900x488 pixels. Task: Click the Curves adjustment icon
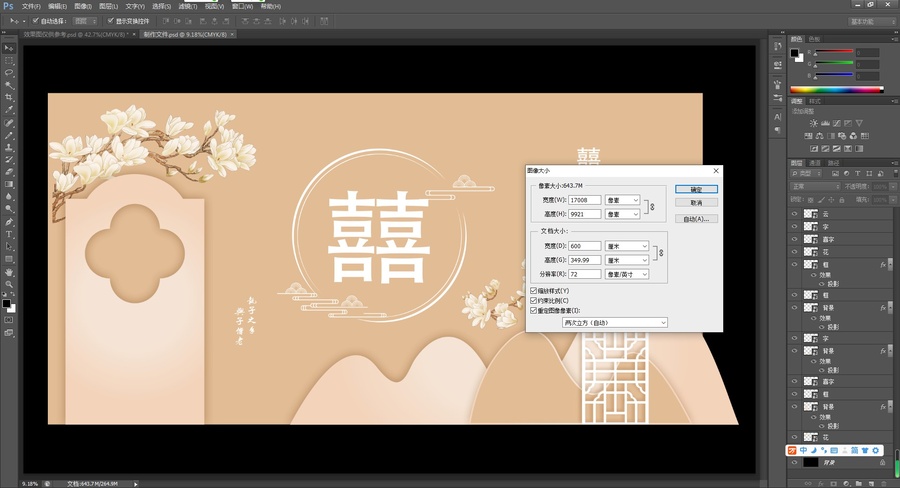click(836, 123)
